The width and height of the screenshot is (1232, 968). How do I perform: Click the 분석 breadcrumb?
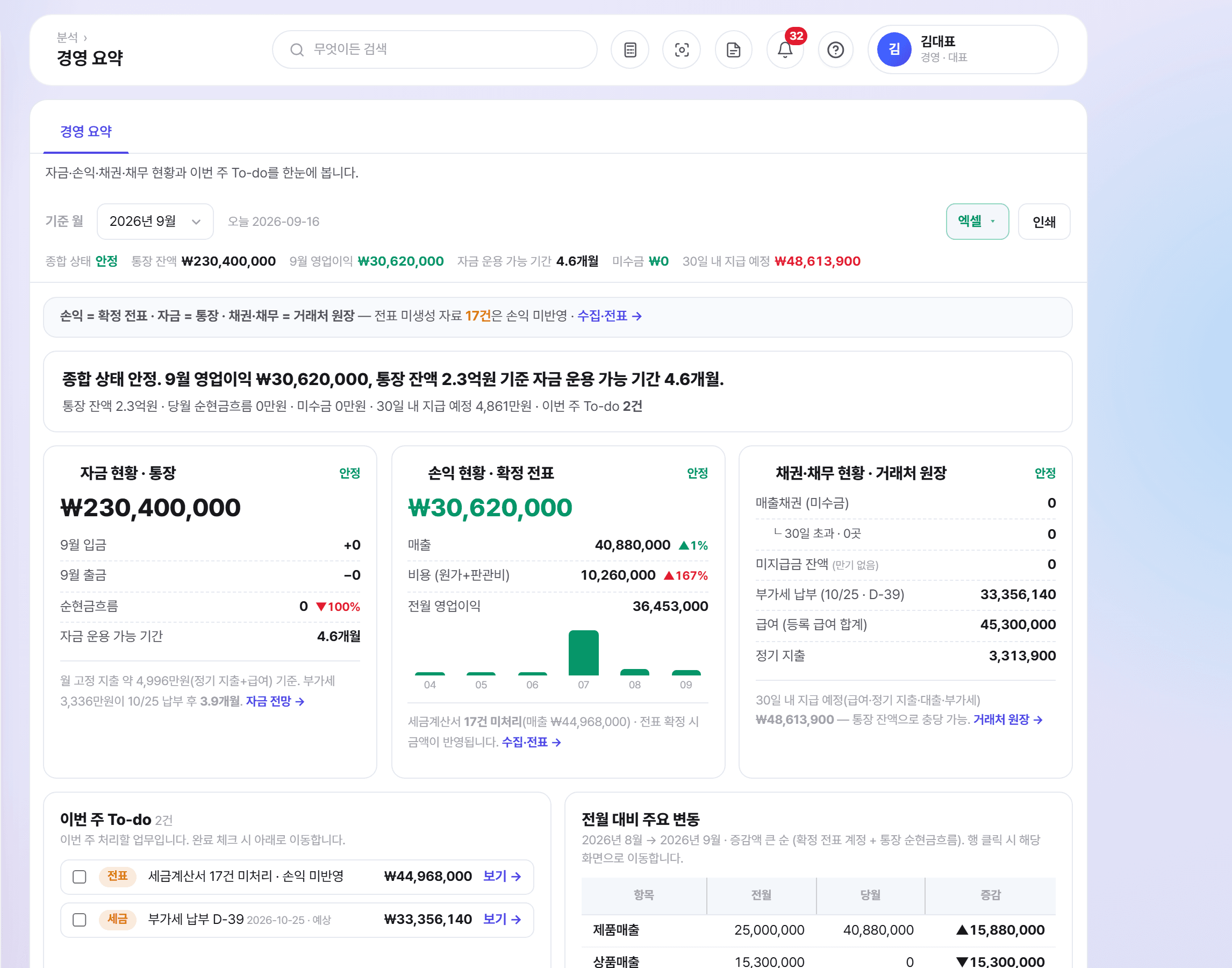(x=67, y=38)
